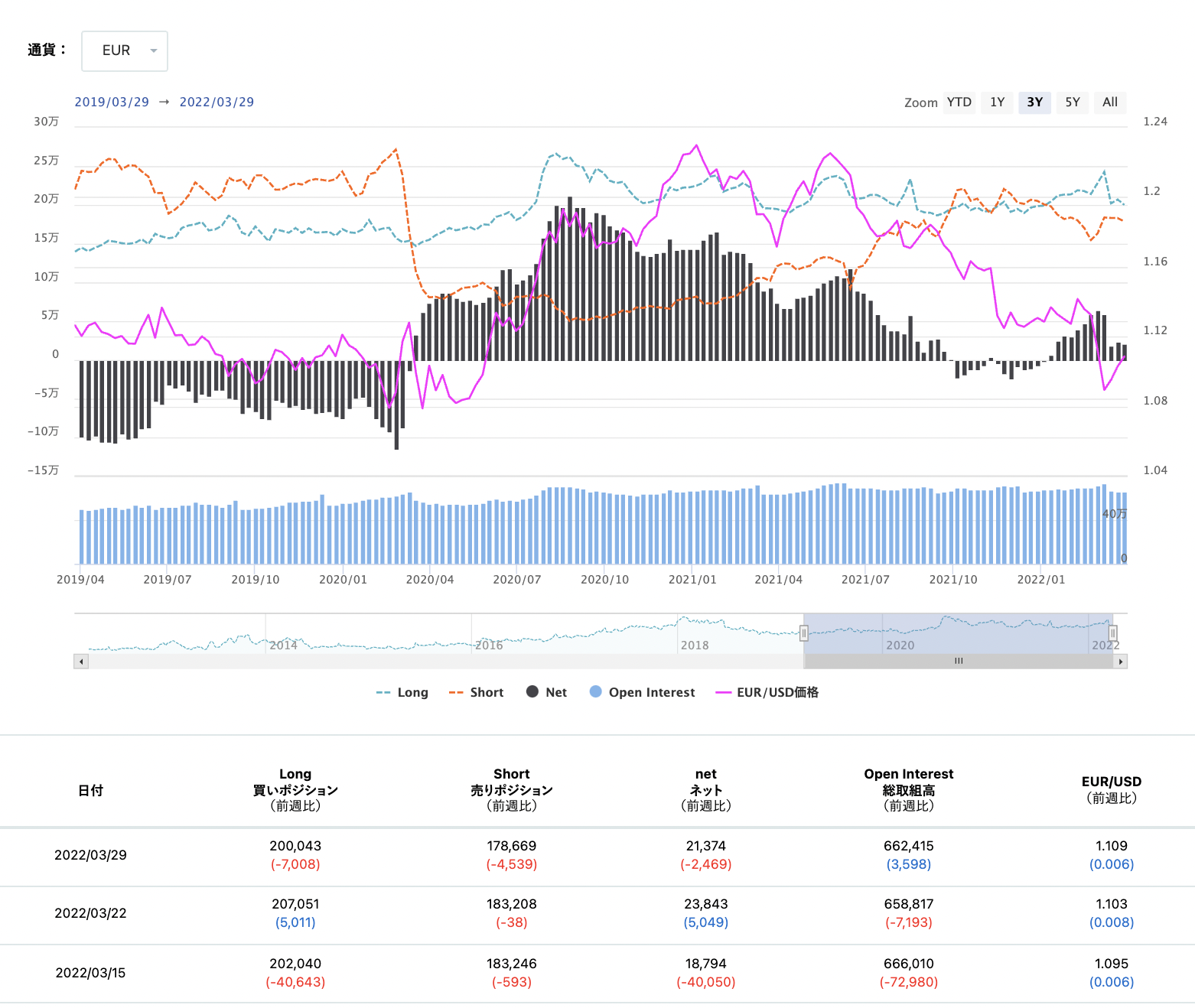Grab the navigator left range handle
1195x1008 pixels.
(804, 633)
